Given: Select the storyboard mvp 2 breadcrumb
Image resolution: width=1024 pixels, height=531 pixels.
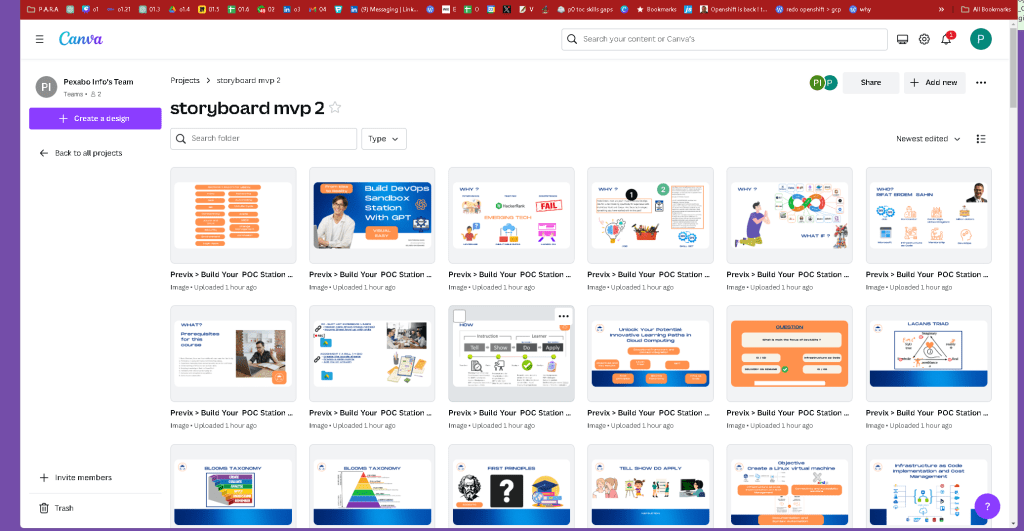Looking at the screenshot, I should coord(248,80).
